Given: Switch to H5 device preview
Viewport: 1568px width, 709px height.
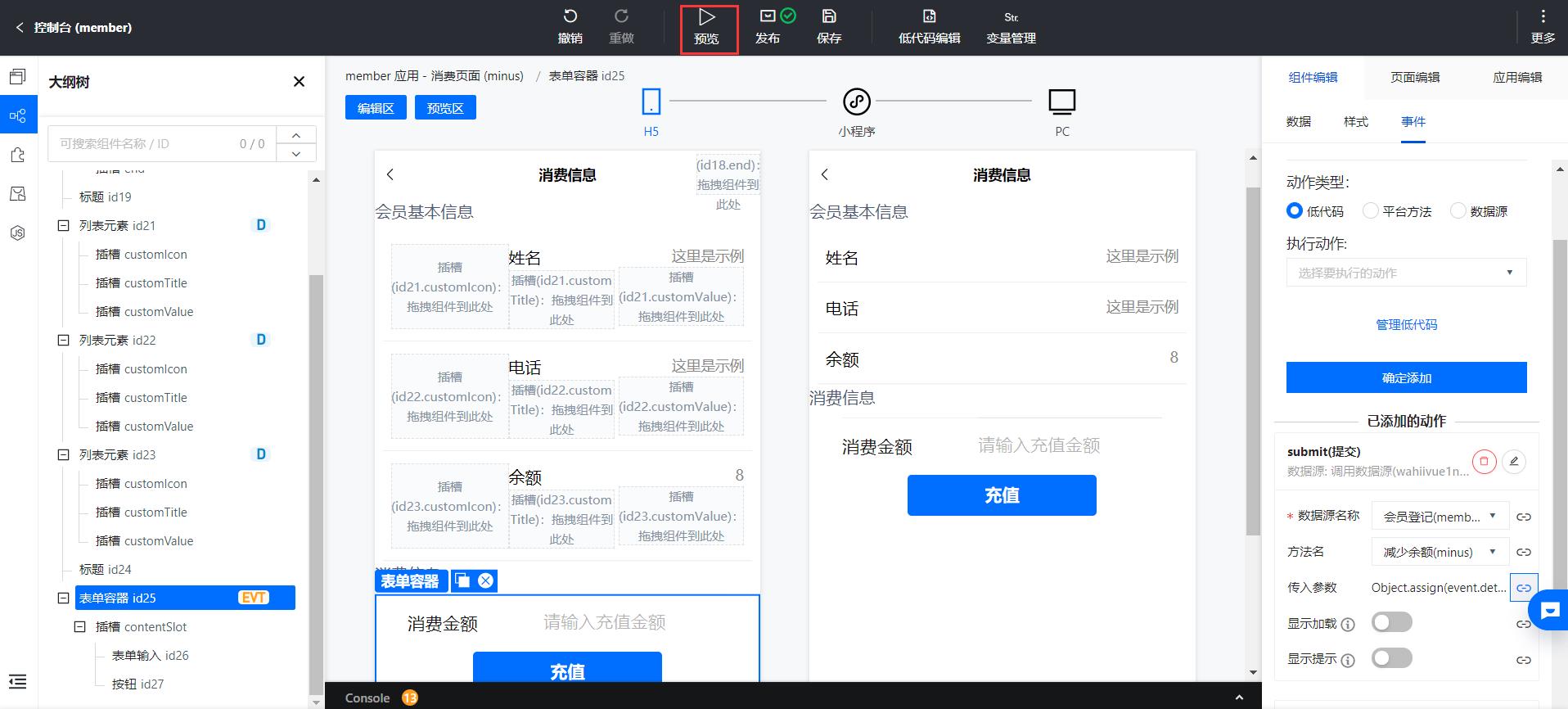Looking at the screenshot, I should [x=651, y=112].
